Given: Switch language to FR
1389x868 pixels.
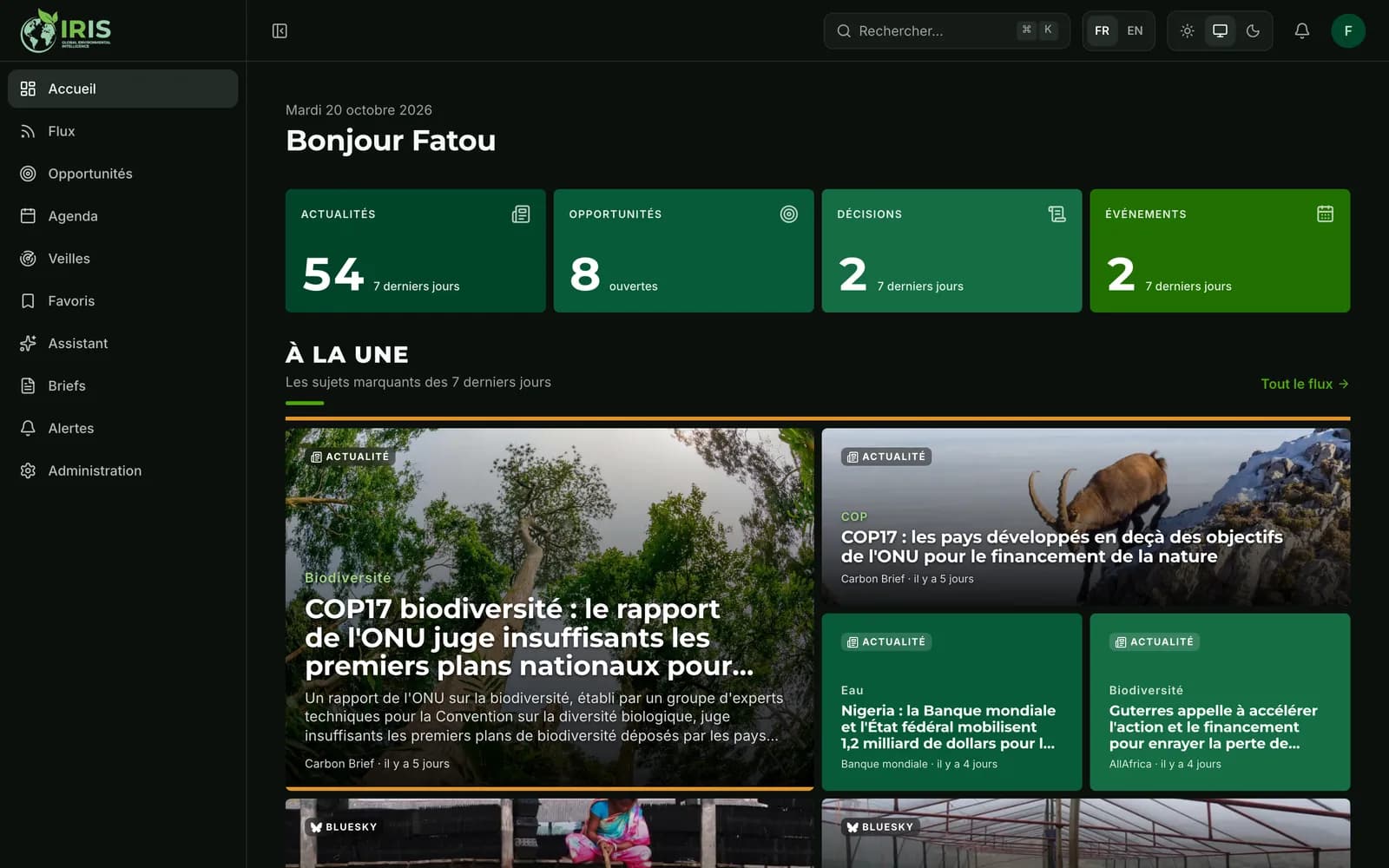Looking at the screenshot, I should pyautogui.click(x=1102, y=31).
